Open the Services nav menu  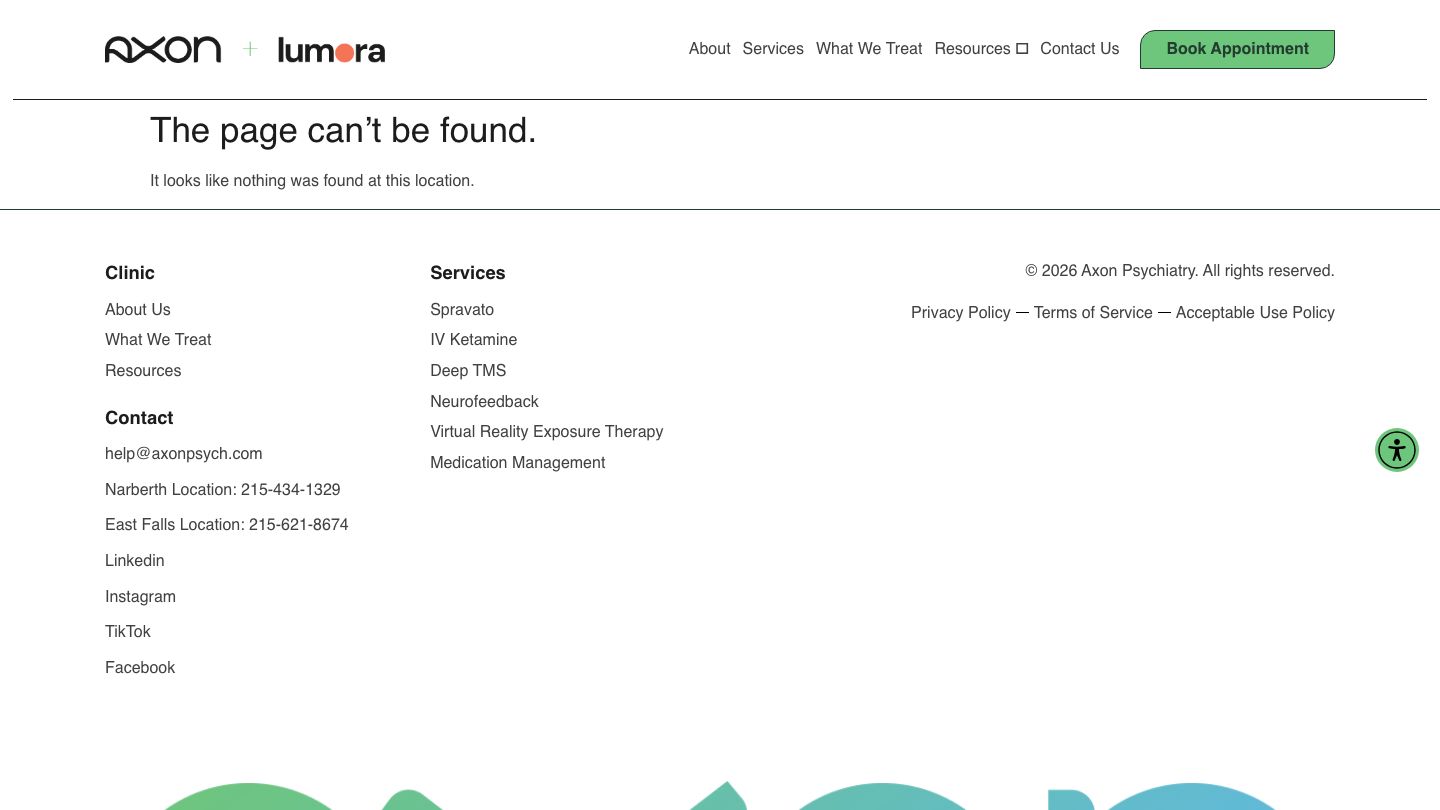point(772,49)
